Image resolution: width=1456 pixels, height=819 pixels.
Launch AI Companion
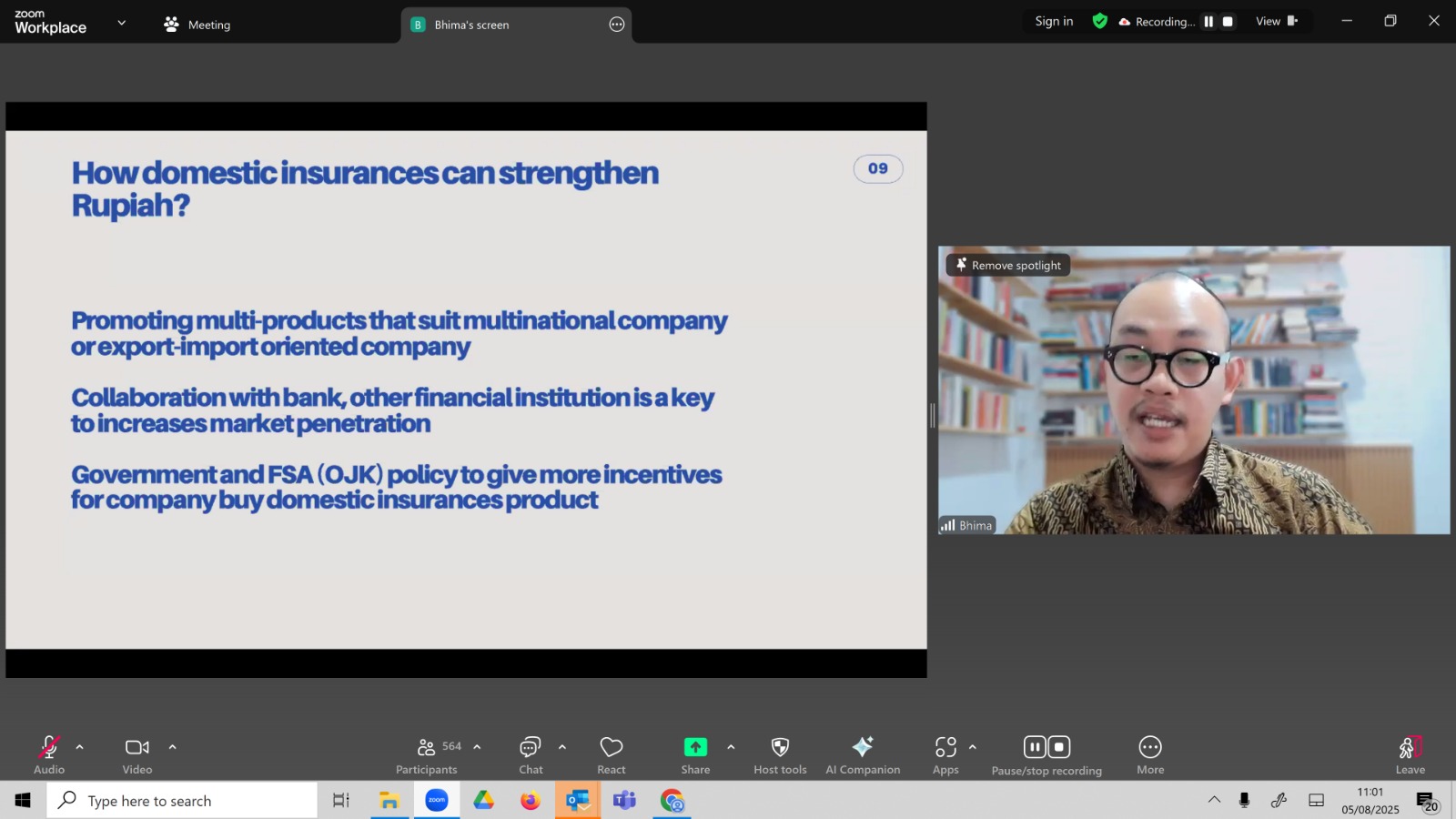pyautogui.click(x=863, y=754)
